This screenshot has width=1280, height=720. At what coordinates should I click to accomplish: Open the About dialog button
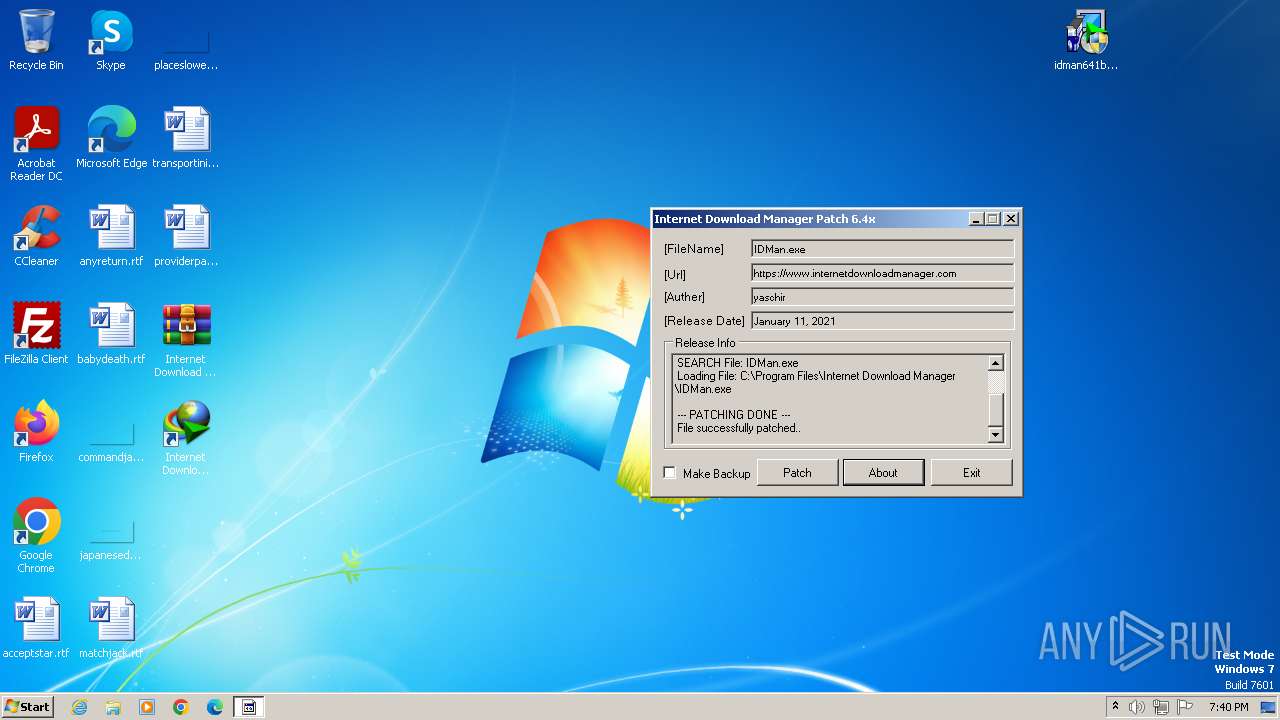tap(883, 473)
